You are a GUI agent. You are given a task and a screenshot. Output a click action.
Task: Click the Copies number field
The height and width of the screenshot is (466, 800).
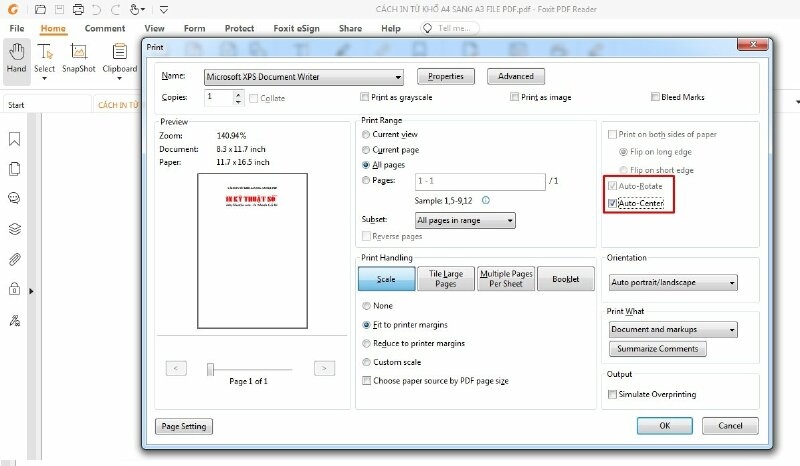click(219, 97)
